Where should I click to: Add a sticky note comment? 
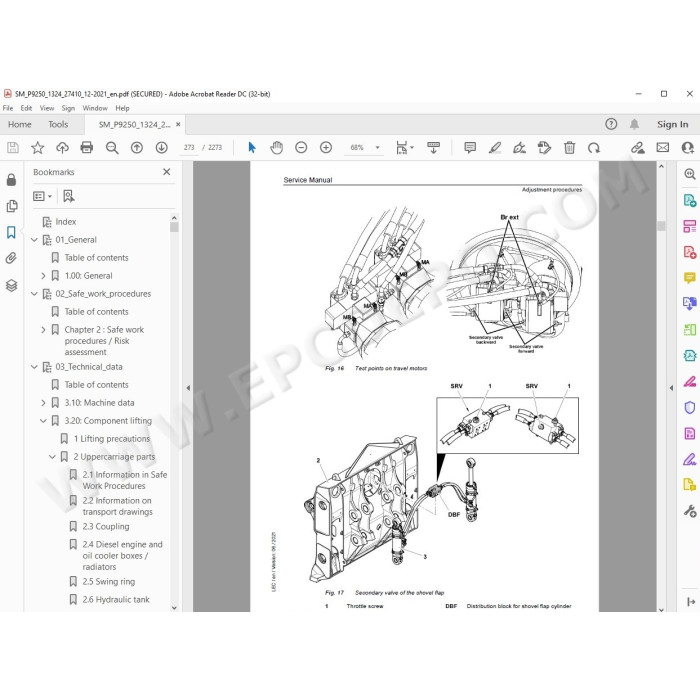(470, 147)
